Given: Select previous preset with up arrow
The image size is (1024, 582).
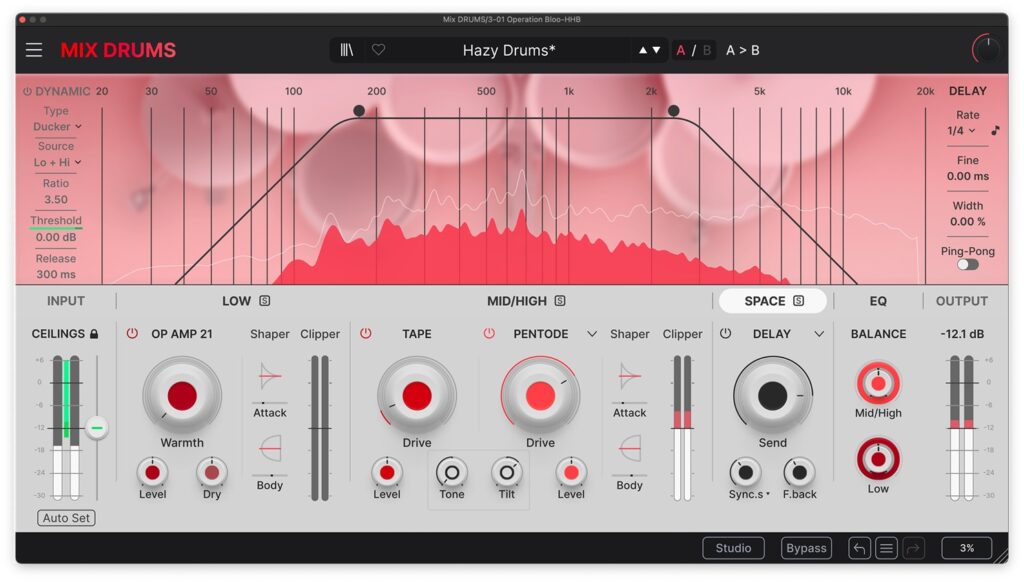Looking at the screenshot, I should click(643, 50).
